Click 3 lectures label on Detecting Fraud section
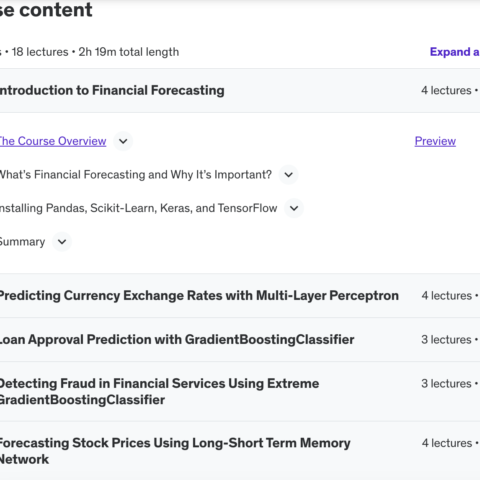This screenshot has width=480, height=480. click(x=446, y=384)
